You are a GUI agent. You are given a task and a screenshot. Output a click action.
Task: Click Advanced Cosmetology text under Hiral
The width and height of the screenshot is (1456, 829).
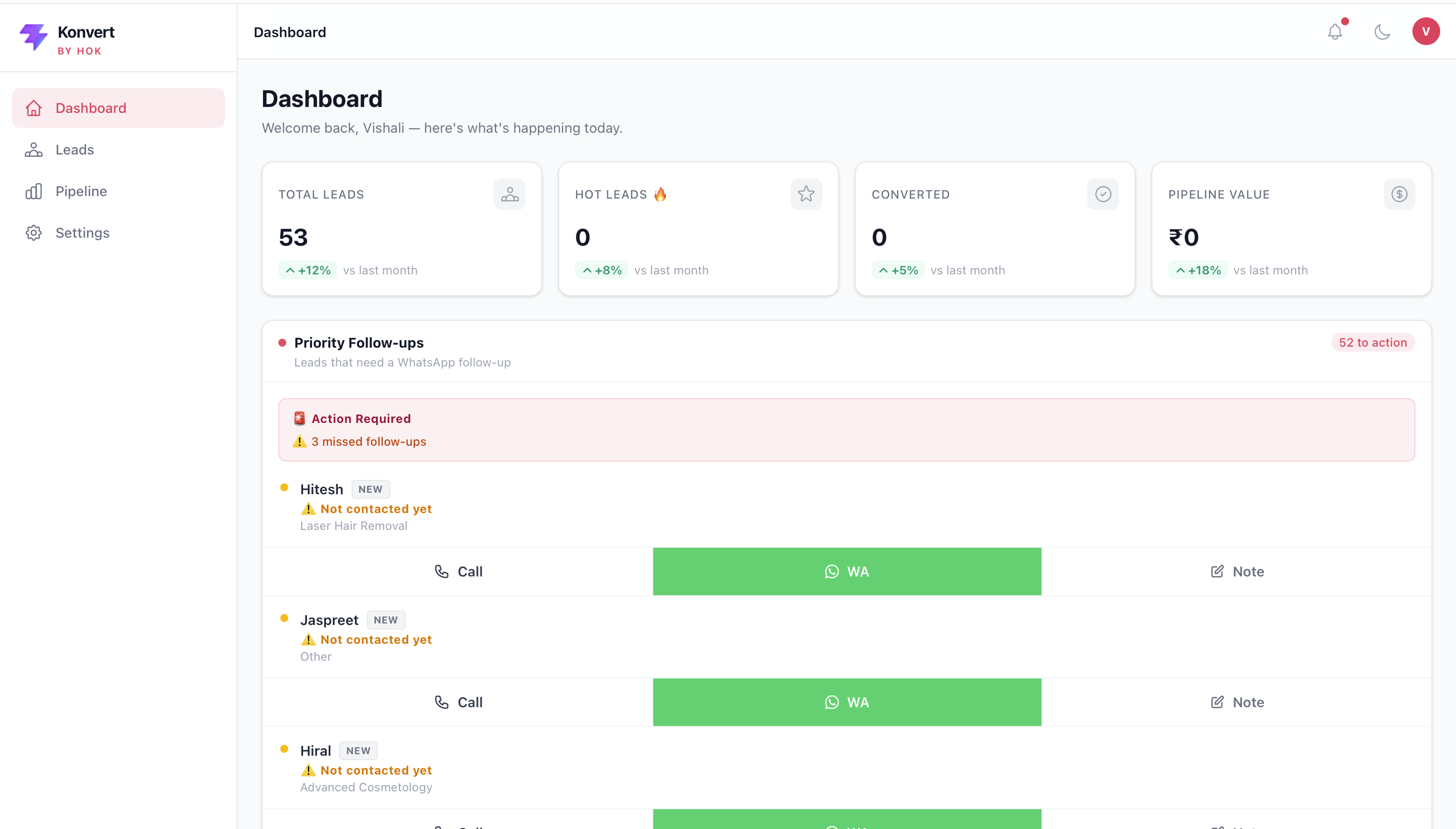366,787
